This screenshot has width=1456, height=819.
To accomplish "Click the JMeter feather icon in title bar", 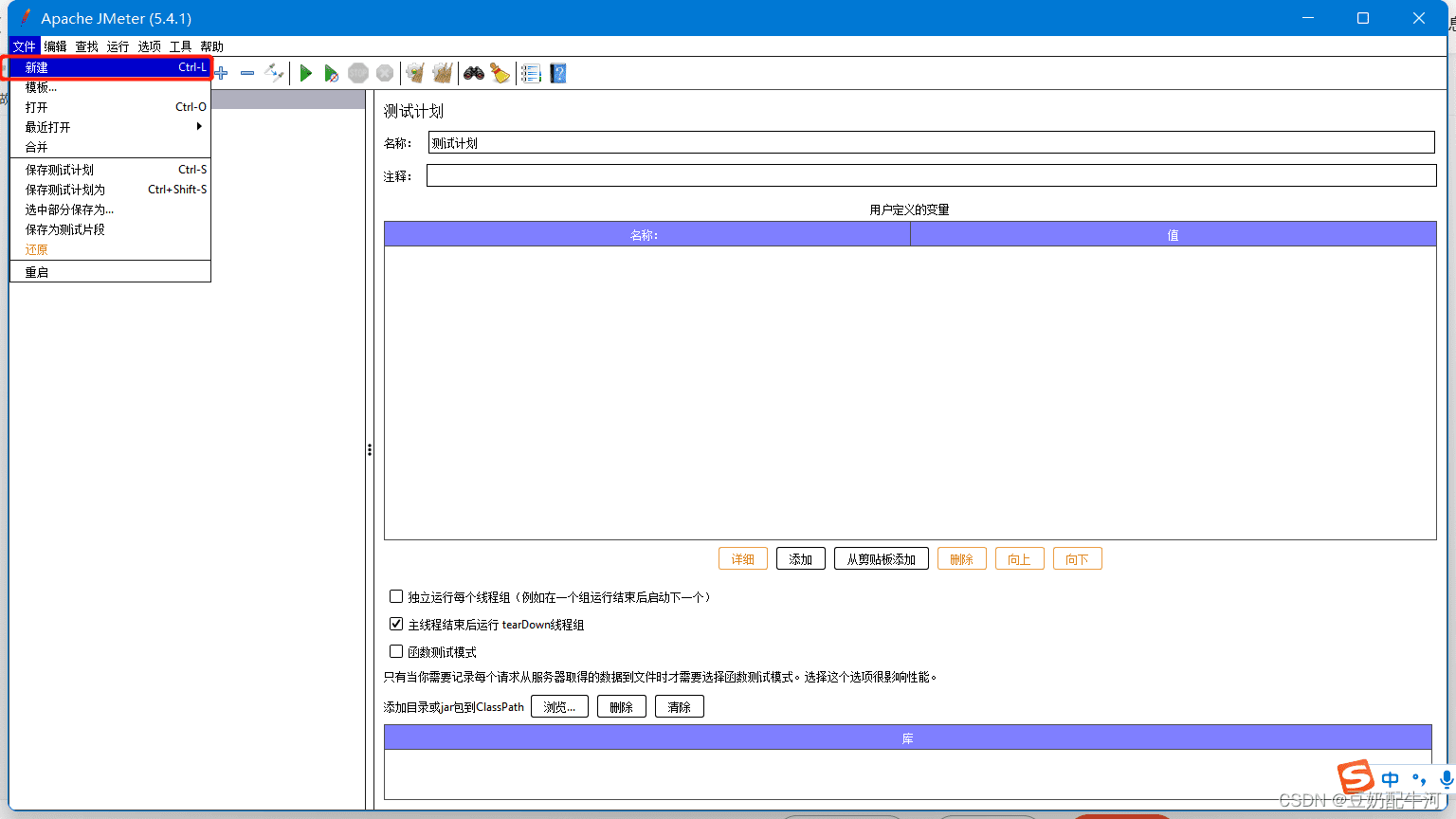I will click(x=26, y=18).
